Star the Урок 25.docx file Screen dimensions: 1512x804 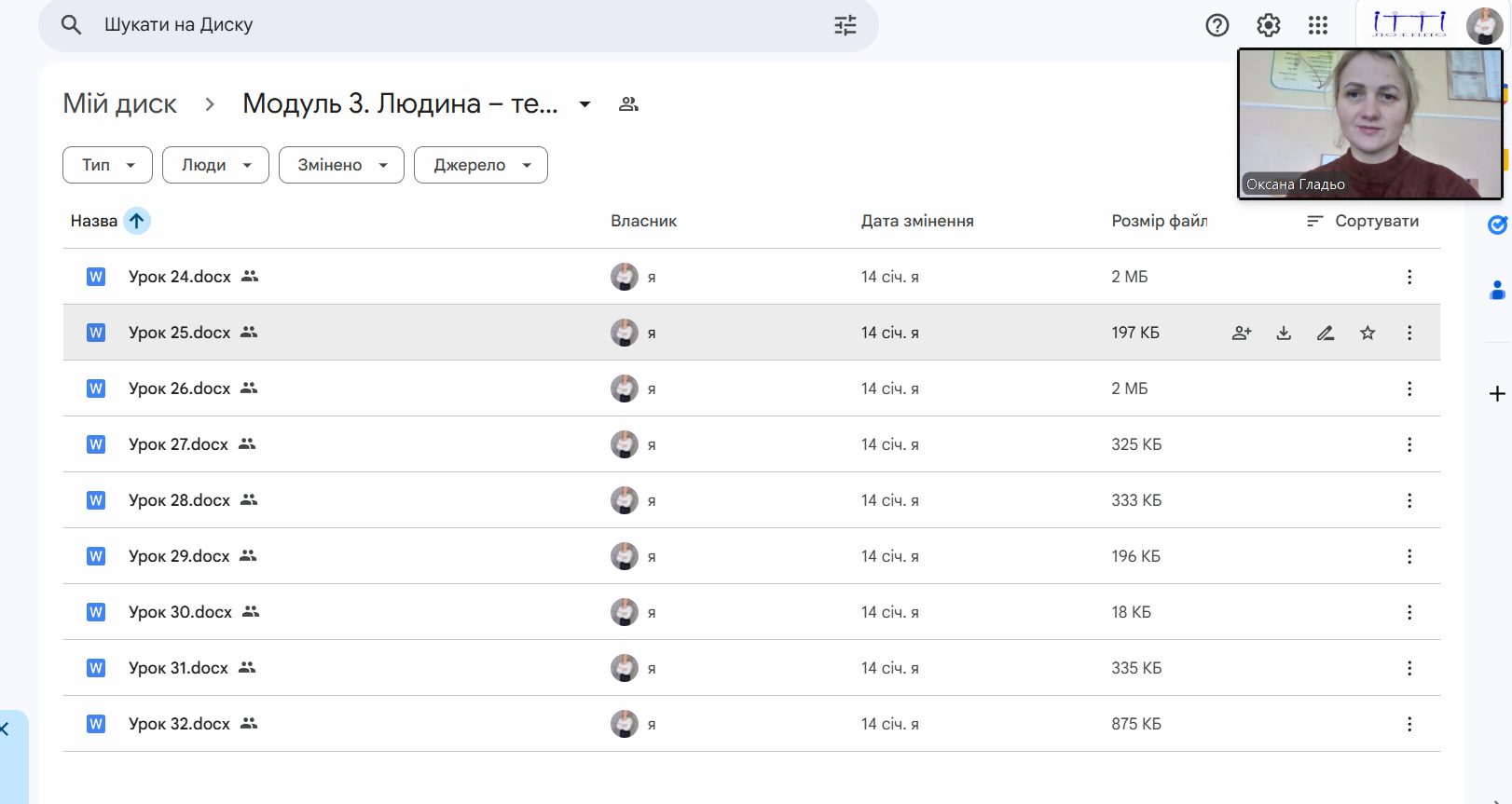(1368, 333)
